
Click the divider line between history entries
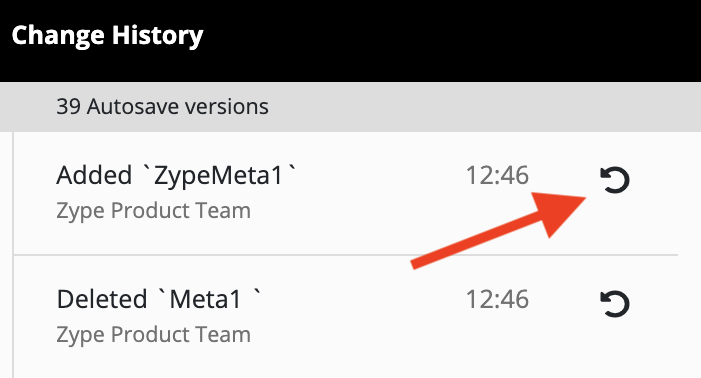pyautogui.click(x=346, y=255)
